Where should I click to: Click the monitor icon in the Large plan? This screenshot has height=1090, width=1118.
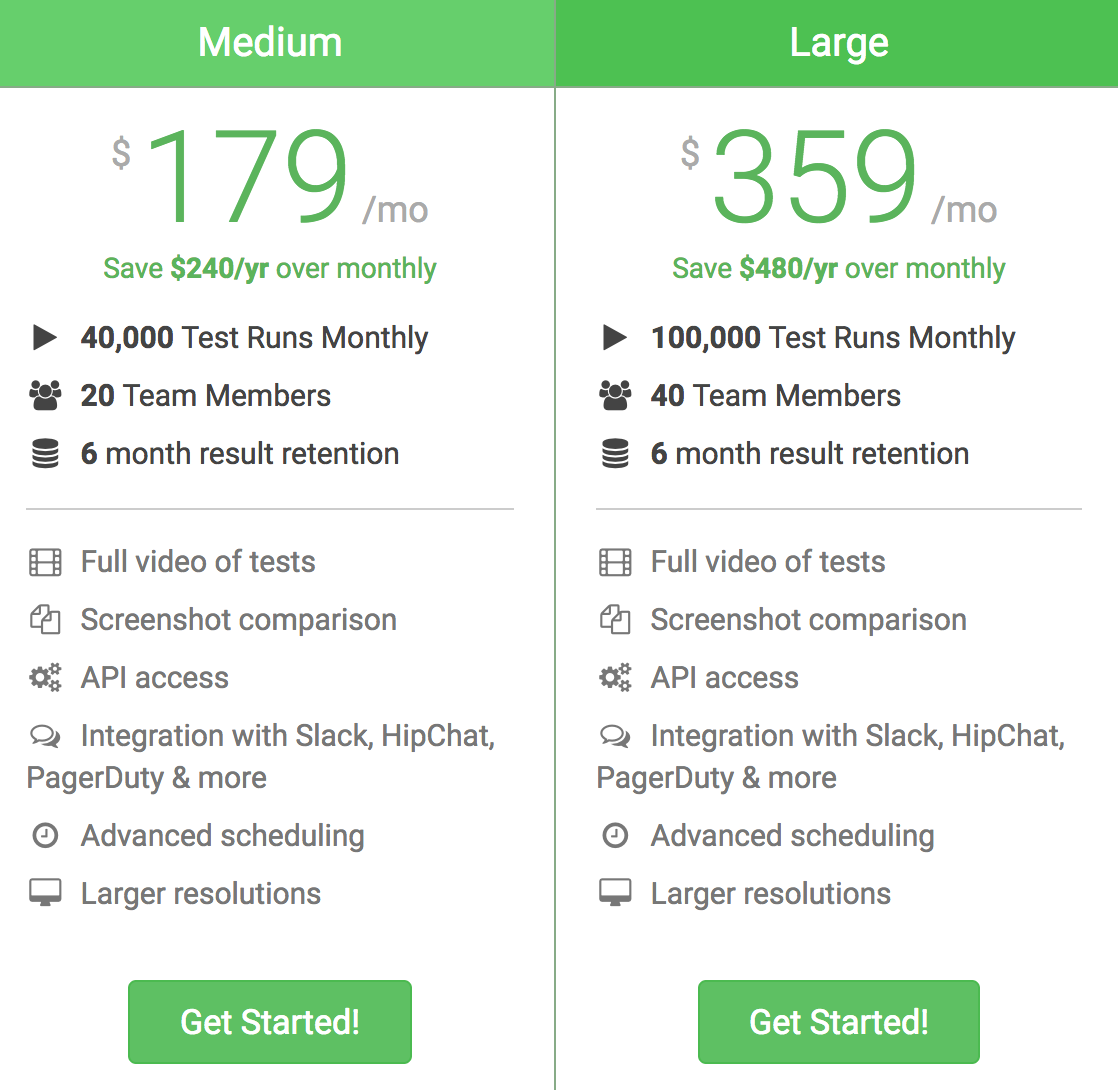pos(615,893)
